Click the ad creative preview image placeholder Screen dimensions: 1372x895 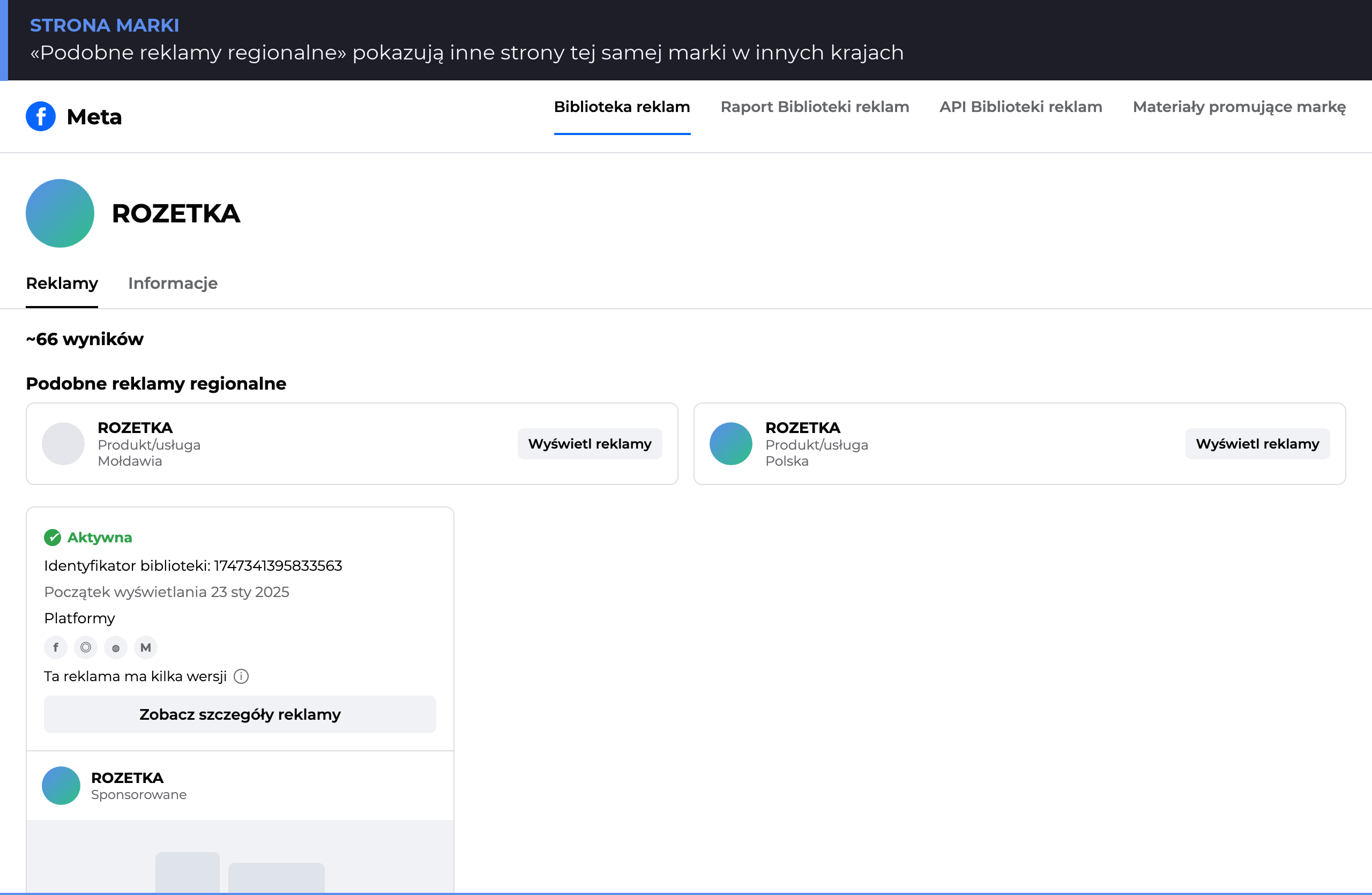click(x=240, y=856)
